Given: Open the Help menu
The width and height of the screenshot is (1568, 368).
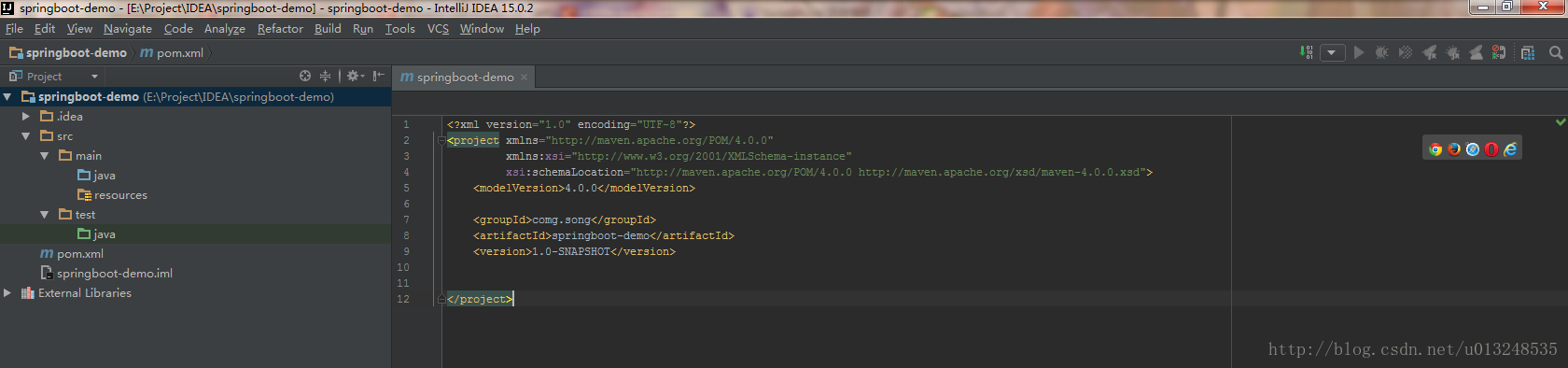Looking at the screenshot, I should pos(527,29).
